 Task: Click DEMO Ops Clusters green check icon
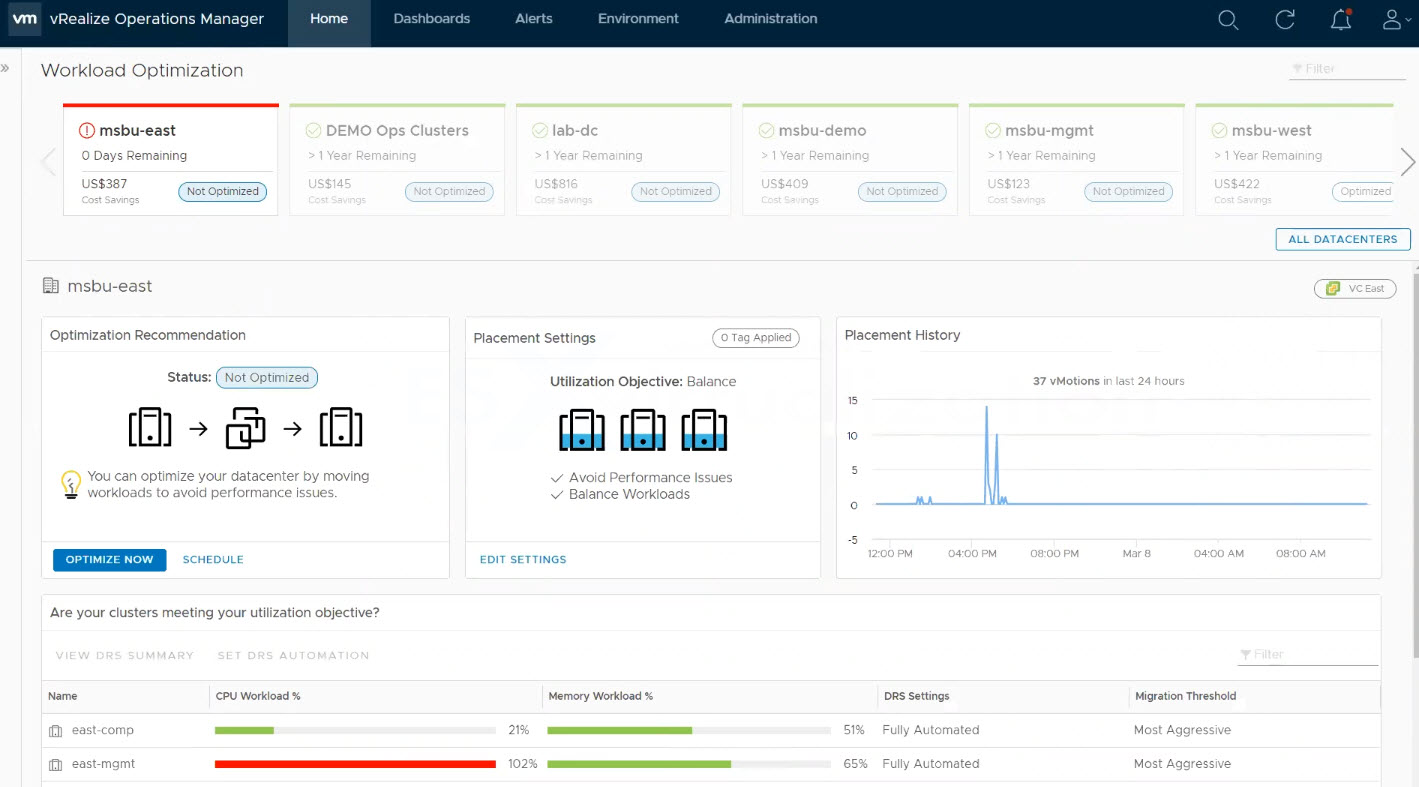tap(313, 130)
